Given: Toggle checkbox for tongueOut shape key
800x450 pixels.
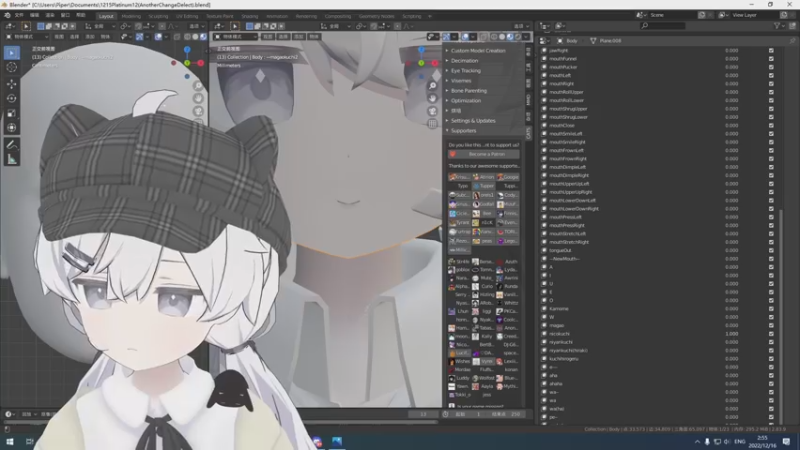Looking at the screenshot, I should 771,251.
